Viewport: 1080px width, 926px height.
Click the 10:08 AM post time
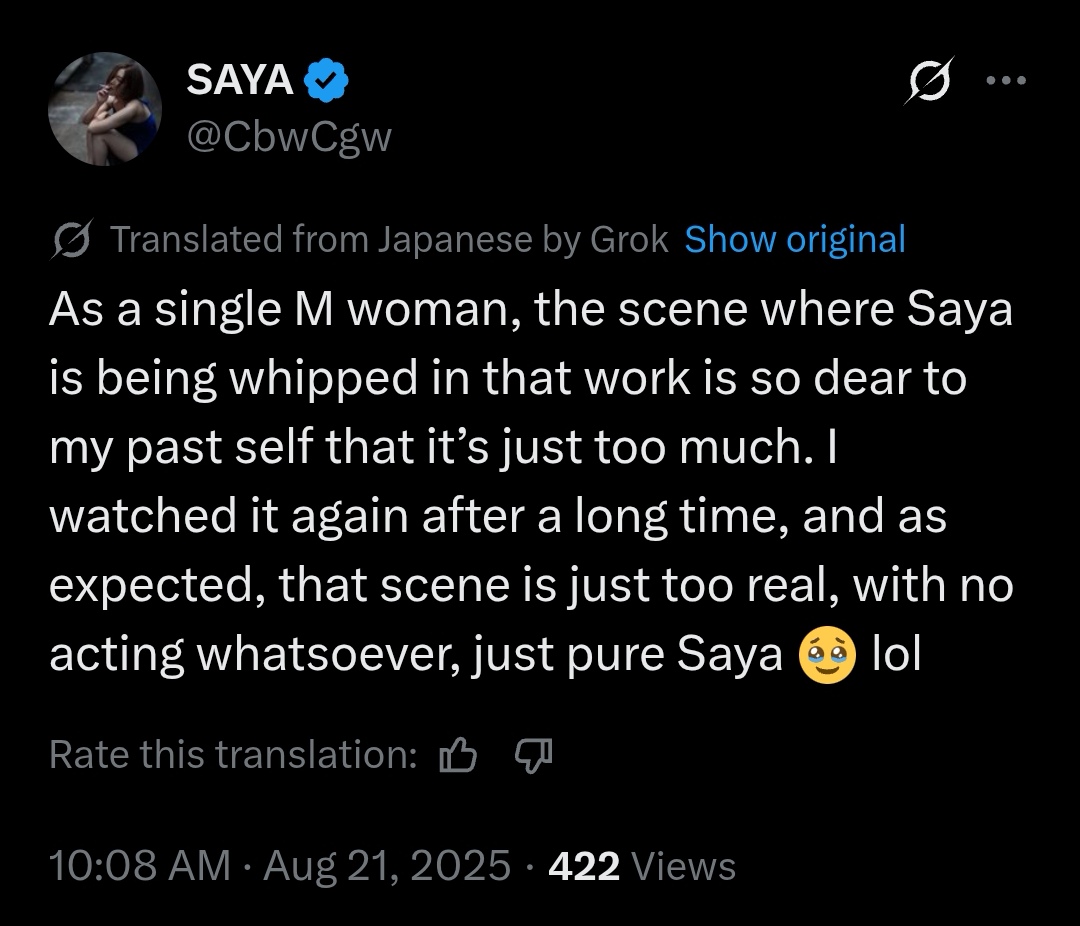140,866
